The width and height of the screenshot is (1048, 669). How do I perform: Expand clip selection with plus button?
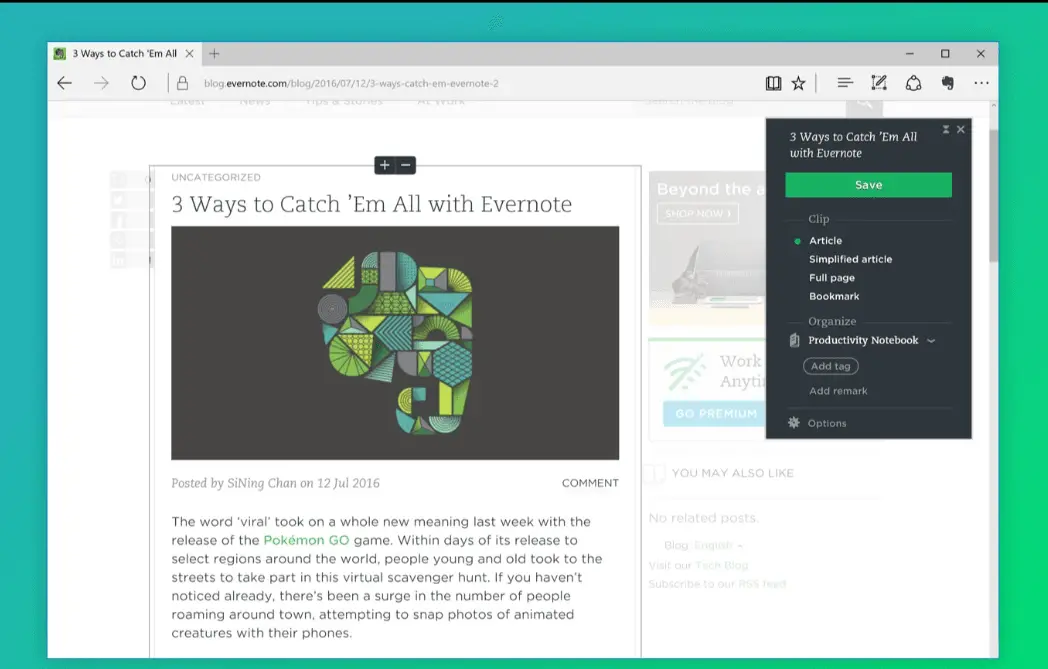point(384,165)
